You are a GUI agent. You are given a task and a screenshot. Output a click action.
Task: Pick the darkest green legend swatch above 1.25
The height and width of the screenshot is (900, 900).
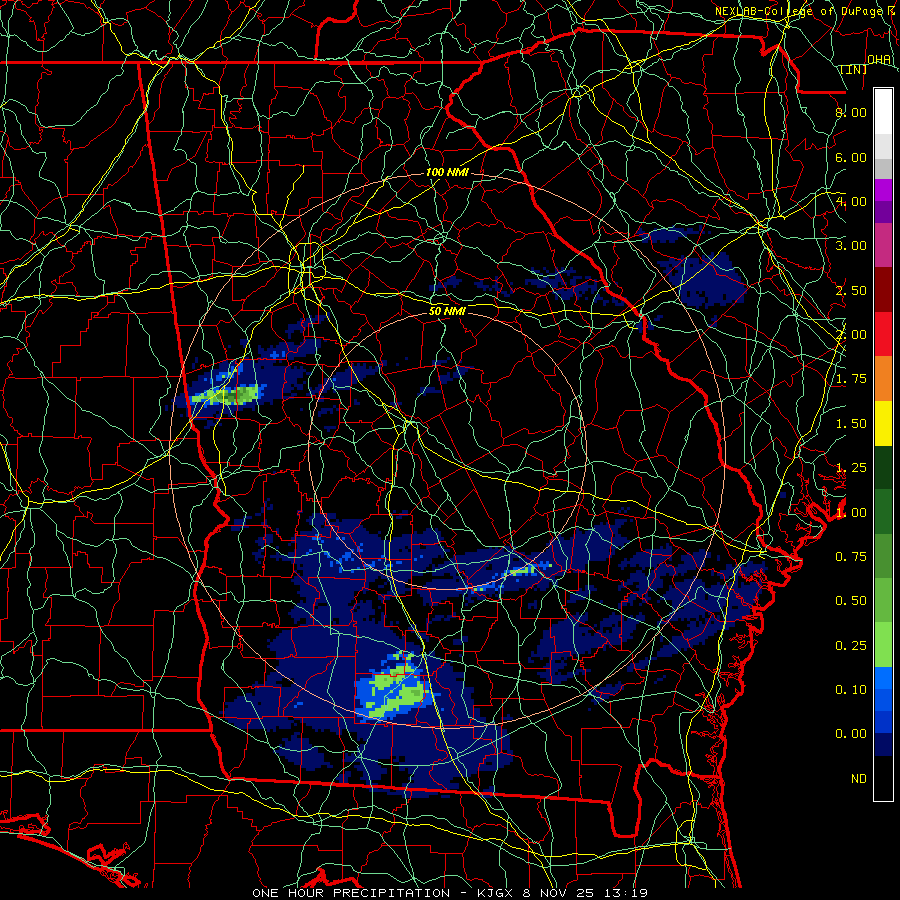[883, 467]
